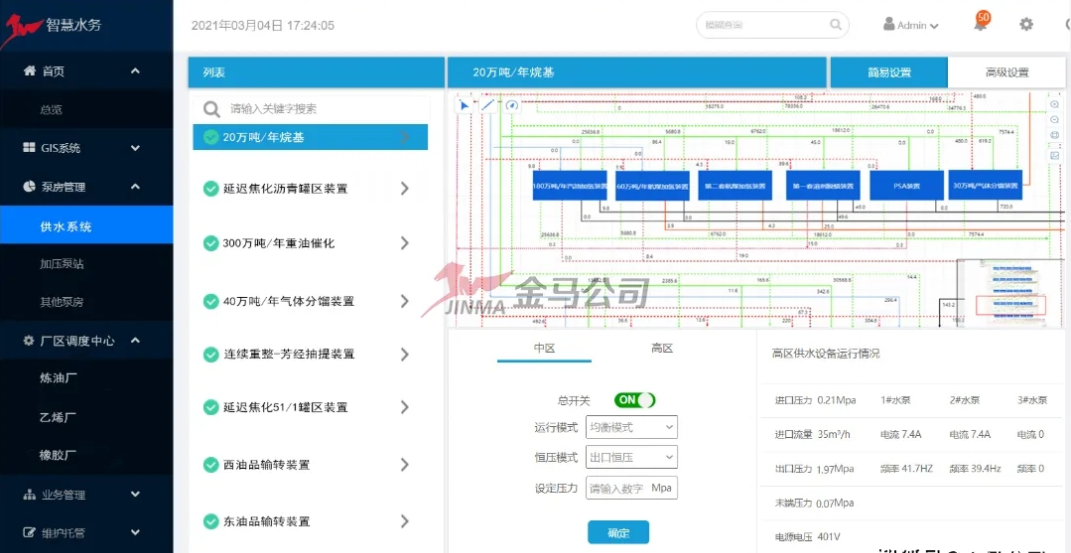The image size is (1071, 553).
Task: Open notifications bell with 50 badge
Action: [x=980, y=25]
